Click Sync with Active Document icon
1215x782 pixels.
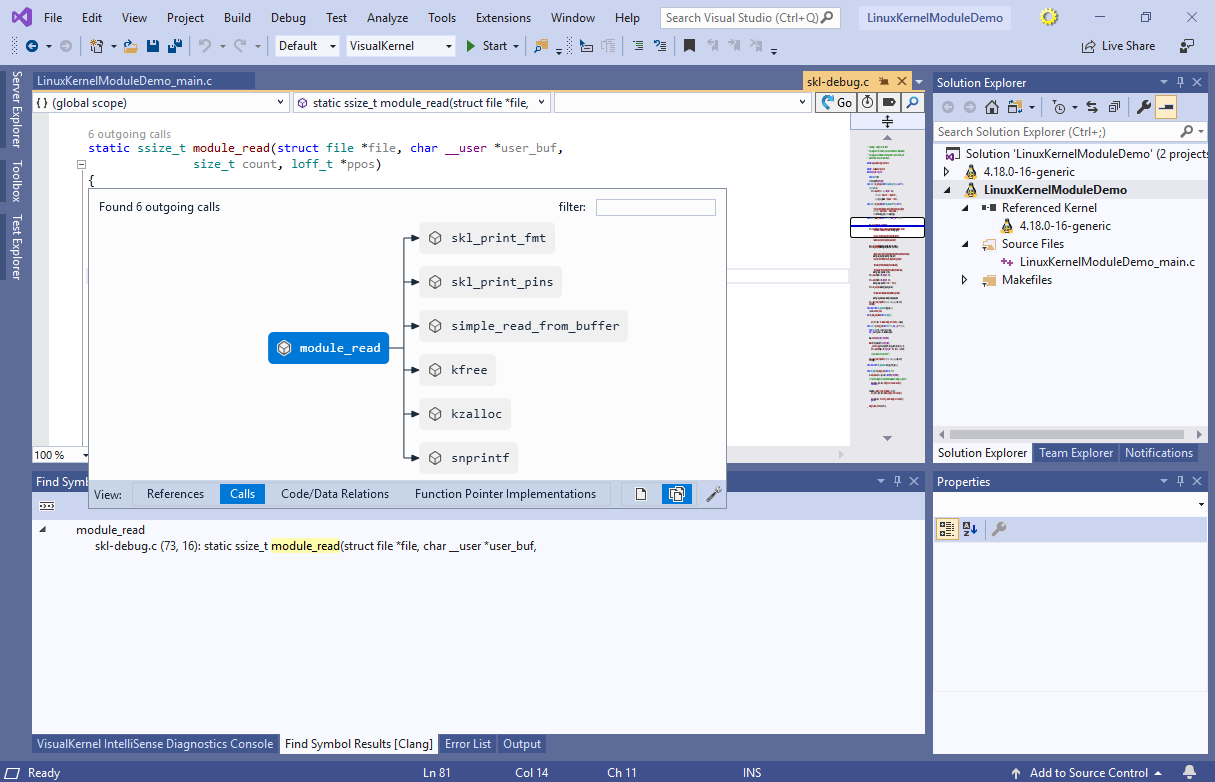point(1091,107)
